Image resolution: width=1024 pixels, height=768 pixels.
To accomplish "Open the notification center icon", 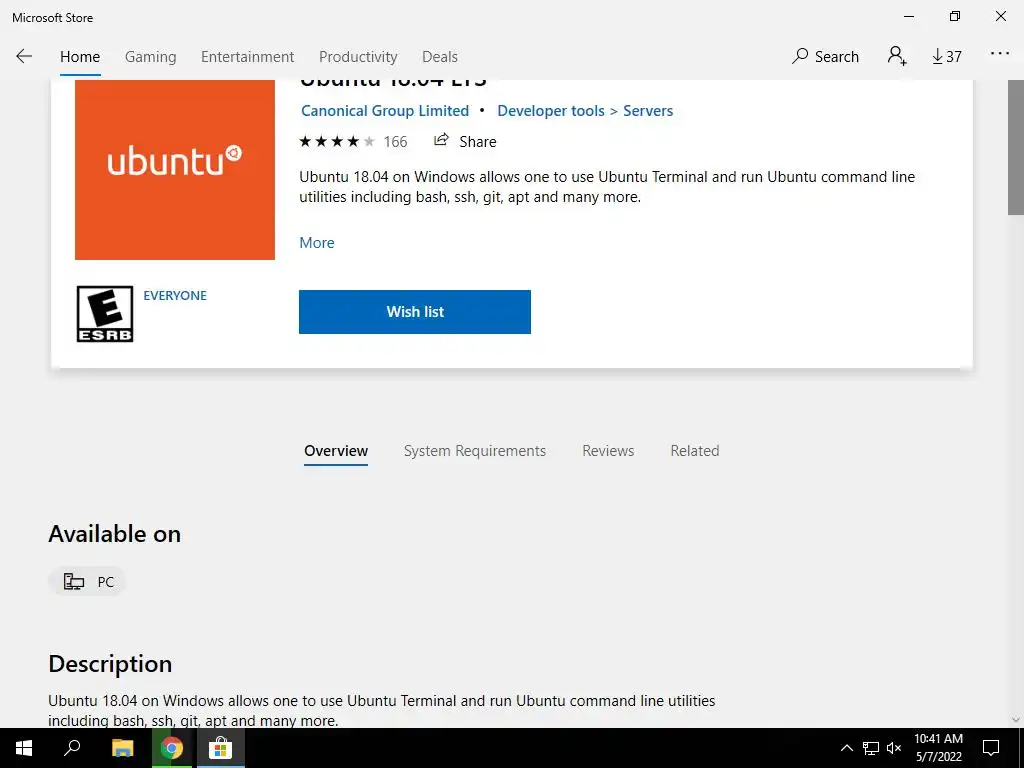I will click(991, 748).
